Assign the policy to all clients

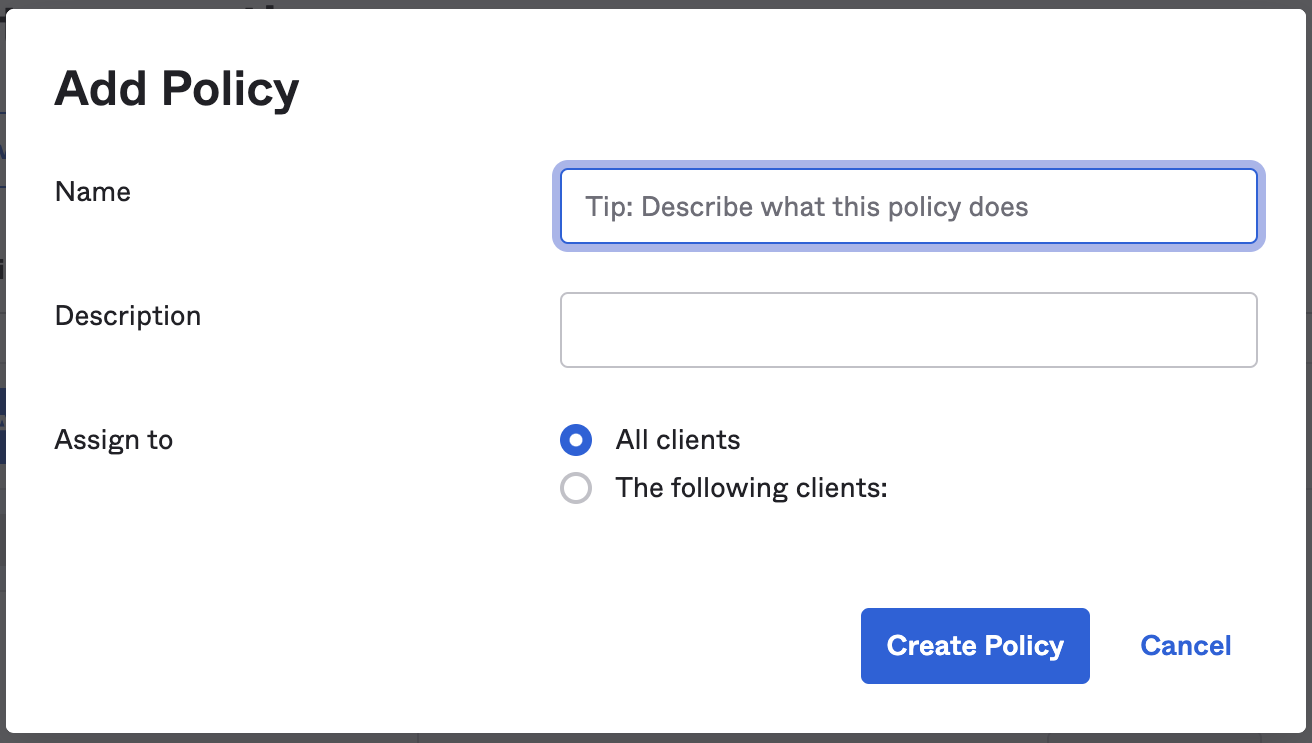(576, 440)
